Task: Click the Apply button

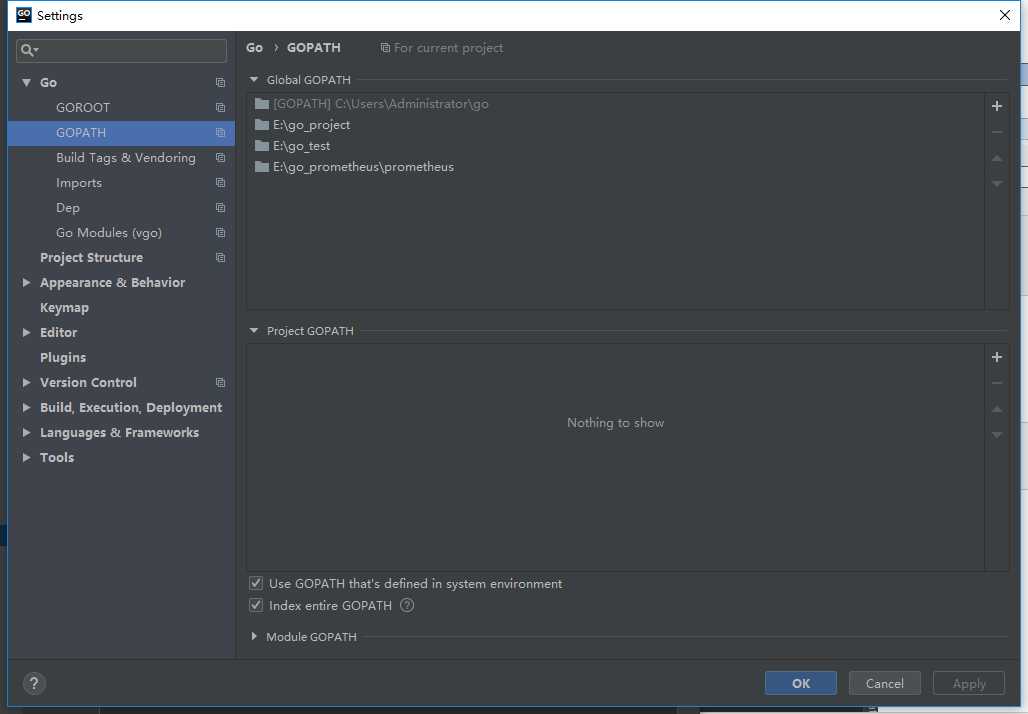Action: pos(969,683)
